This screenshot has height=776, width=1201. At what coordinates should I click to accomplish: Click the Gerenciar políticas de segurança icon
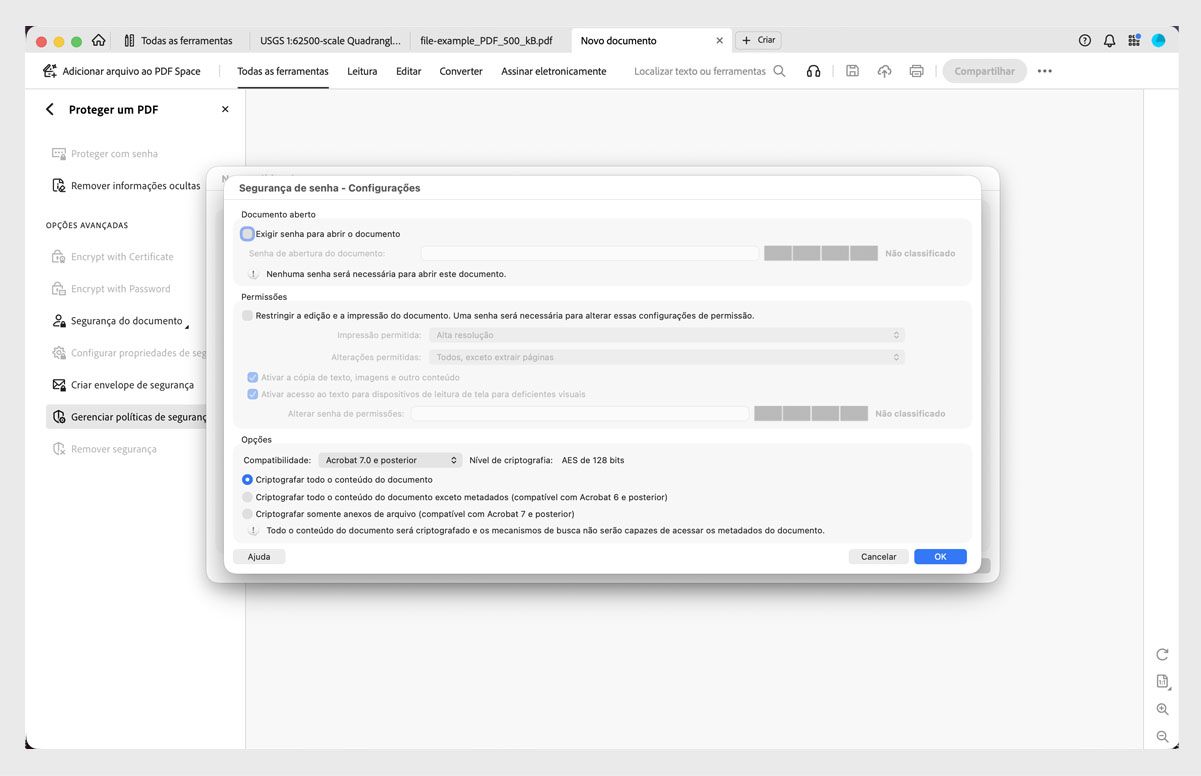(x=59, y=417)
